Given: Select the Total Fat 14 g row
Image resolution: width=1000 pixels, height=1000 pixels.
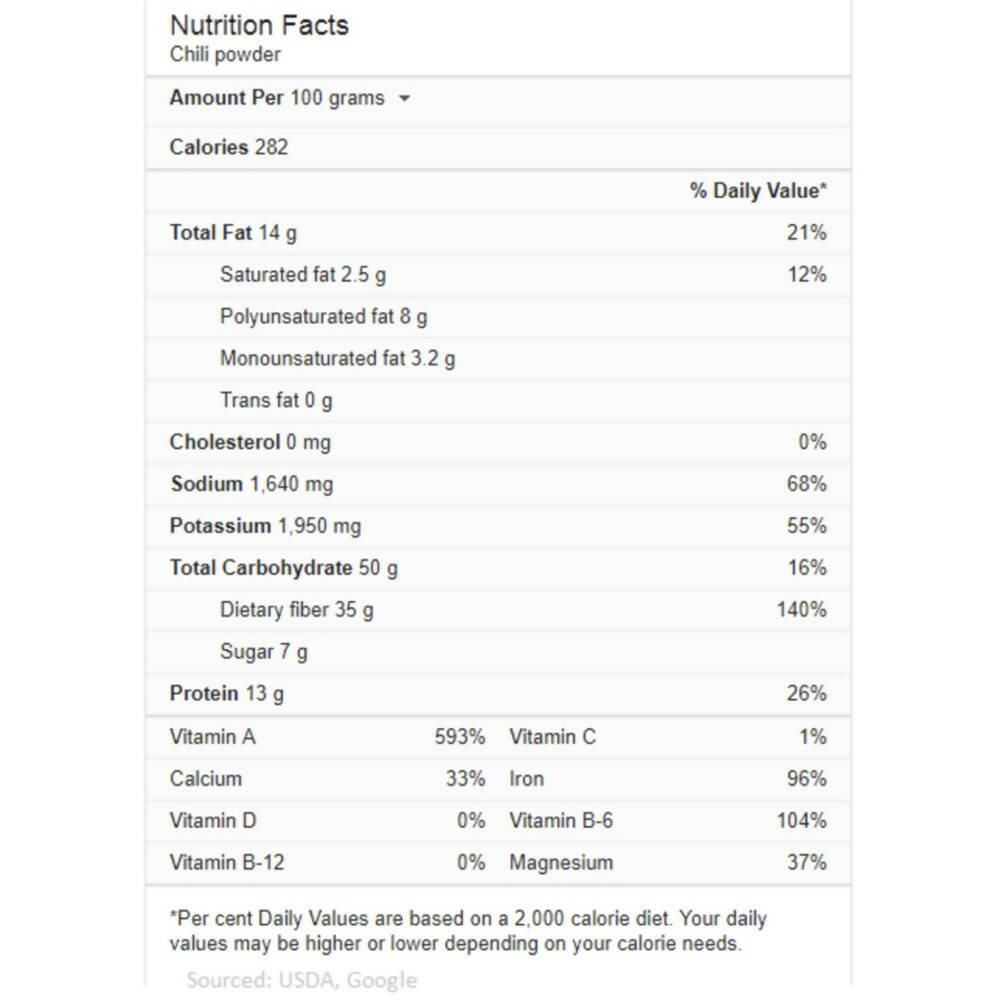Looking at the screenshot, I should (233, 232).
